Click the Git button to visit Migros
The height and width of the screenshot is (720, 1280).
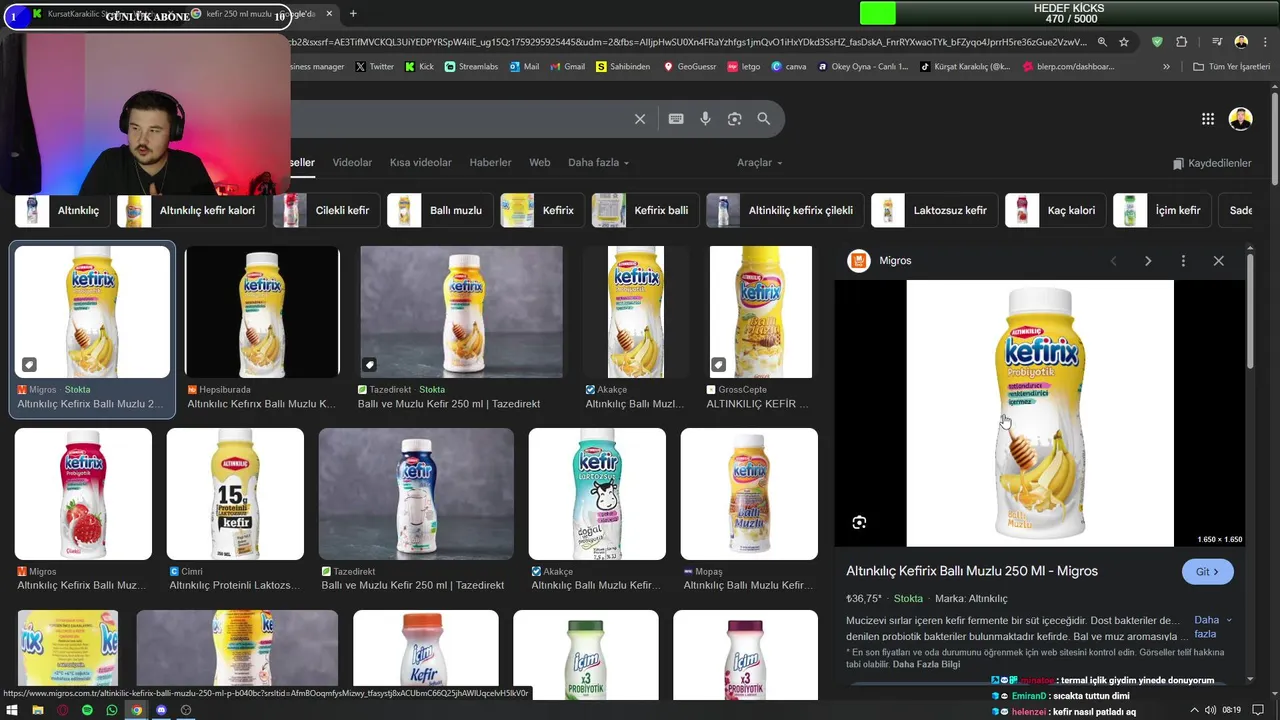click(x=1207, y=572)
